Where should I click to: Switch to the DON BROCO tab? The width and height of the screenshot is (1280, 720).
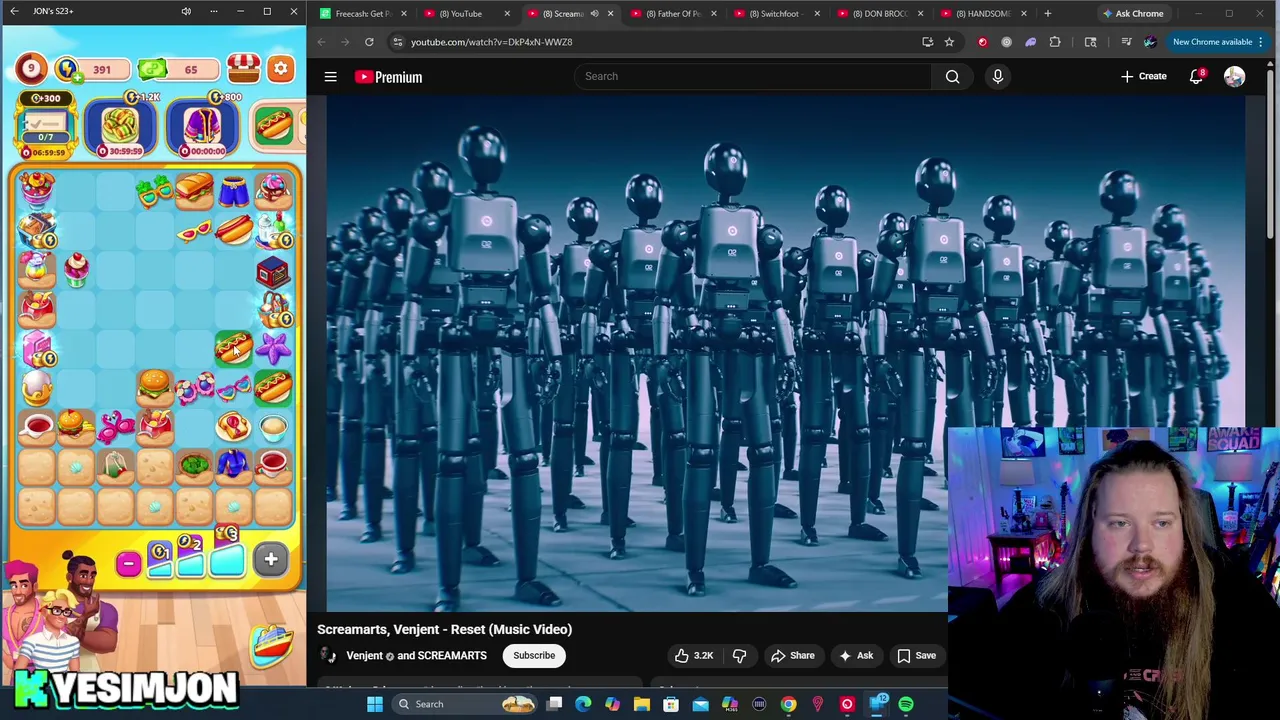click(x=880, y=13)
